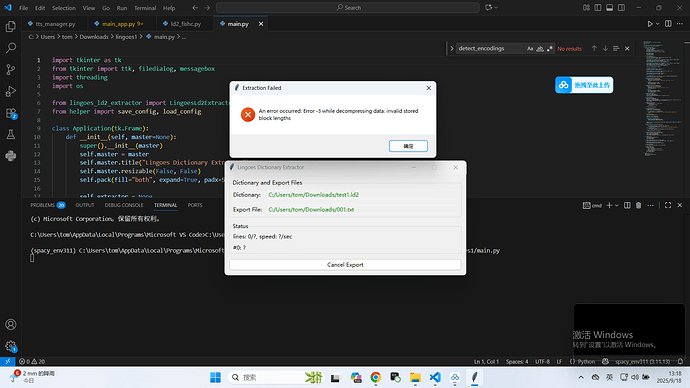Toggle Use Regular Expression in find
Screen dimensions: 690x388
[x=550, y=48]
